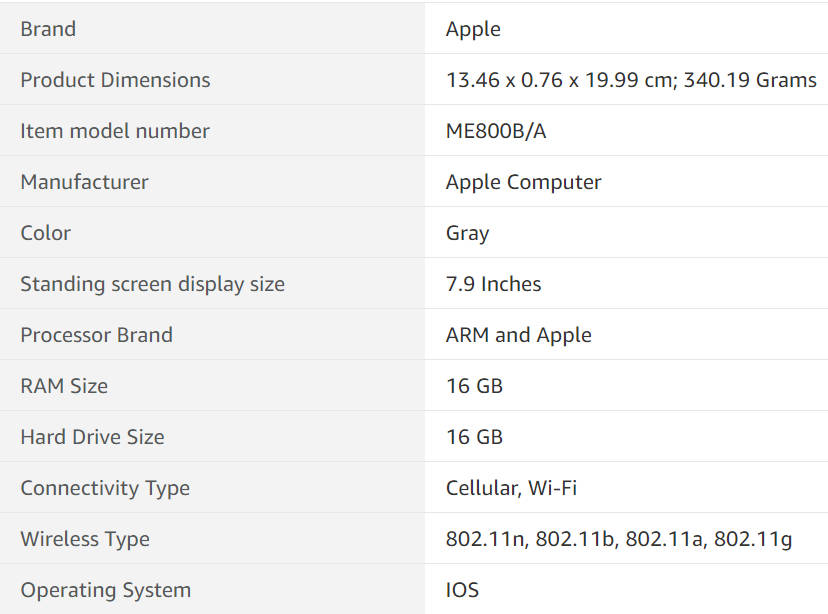Click the Item model number label
This screenshot has width=828, height=614.
115,131
